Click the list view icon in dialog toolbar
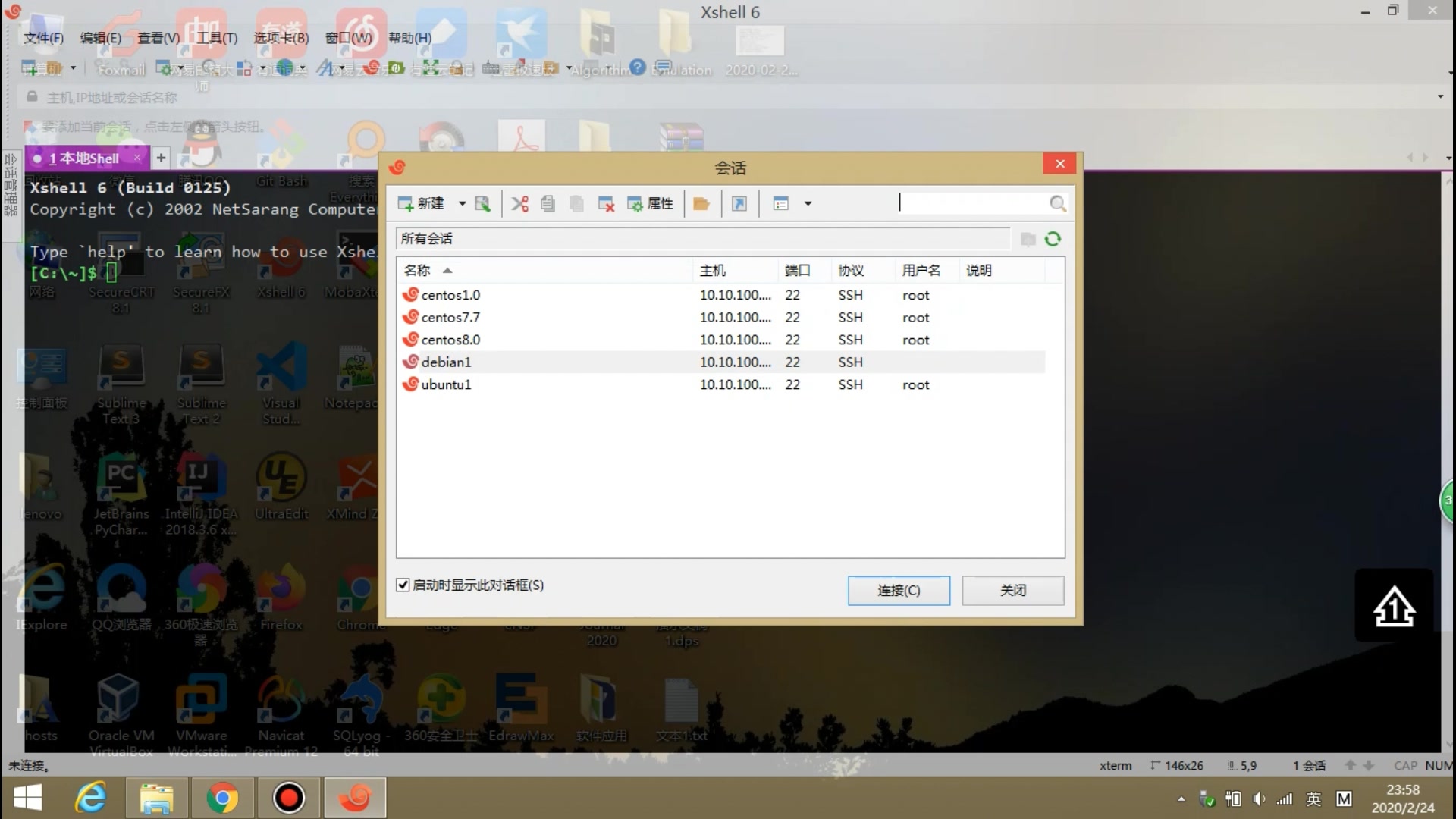Image resolution: width=1456 pixels, height=819 pixels. (x=781, y=203)
